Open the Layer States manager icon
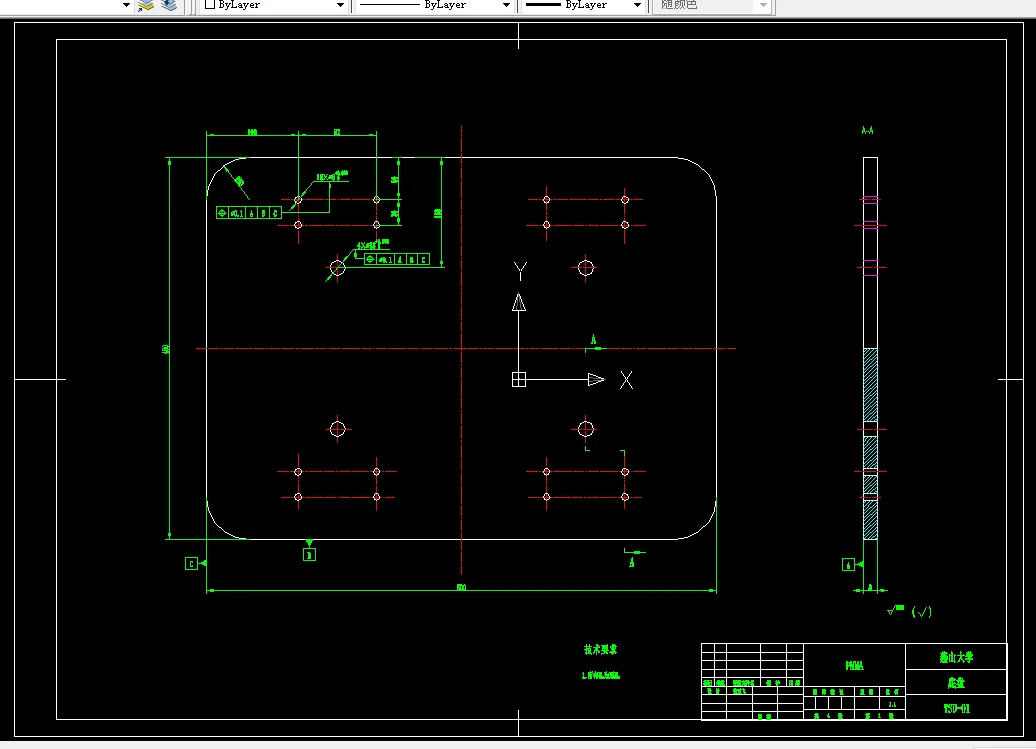This screenshot has height=749, width=1036. point(169,5)
